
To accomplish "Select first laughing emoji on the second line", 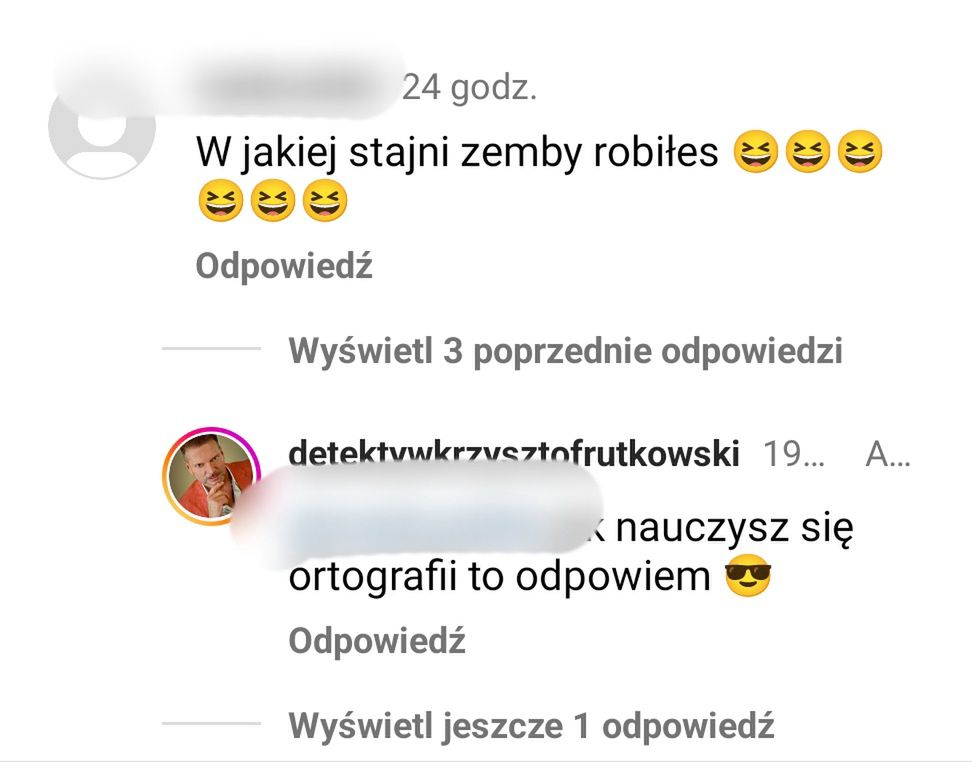I will 221,200.
